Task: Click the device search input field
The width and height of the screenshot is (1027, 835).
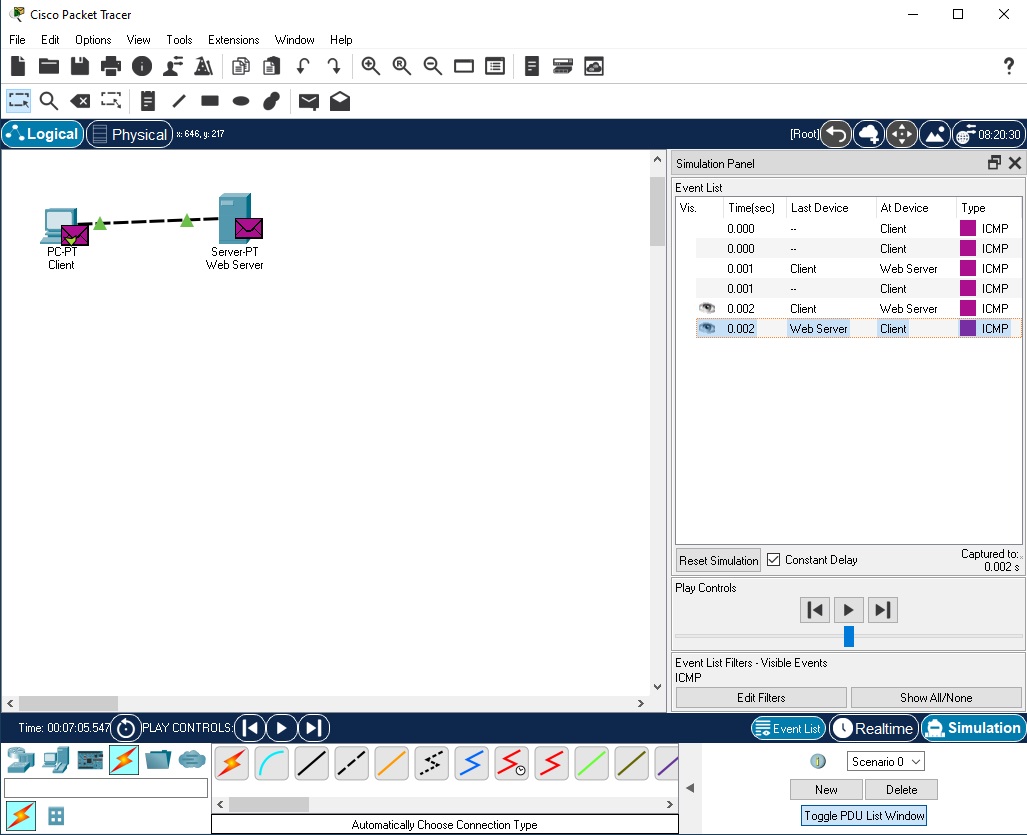Action: (106, 788)
